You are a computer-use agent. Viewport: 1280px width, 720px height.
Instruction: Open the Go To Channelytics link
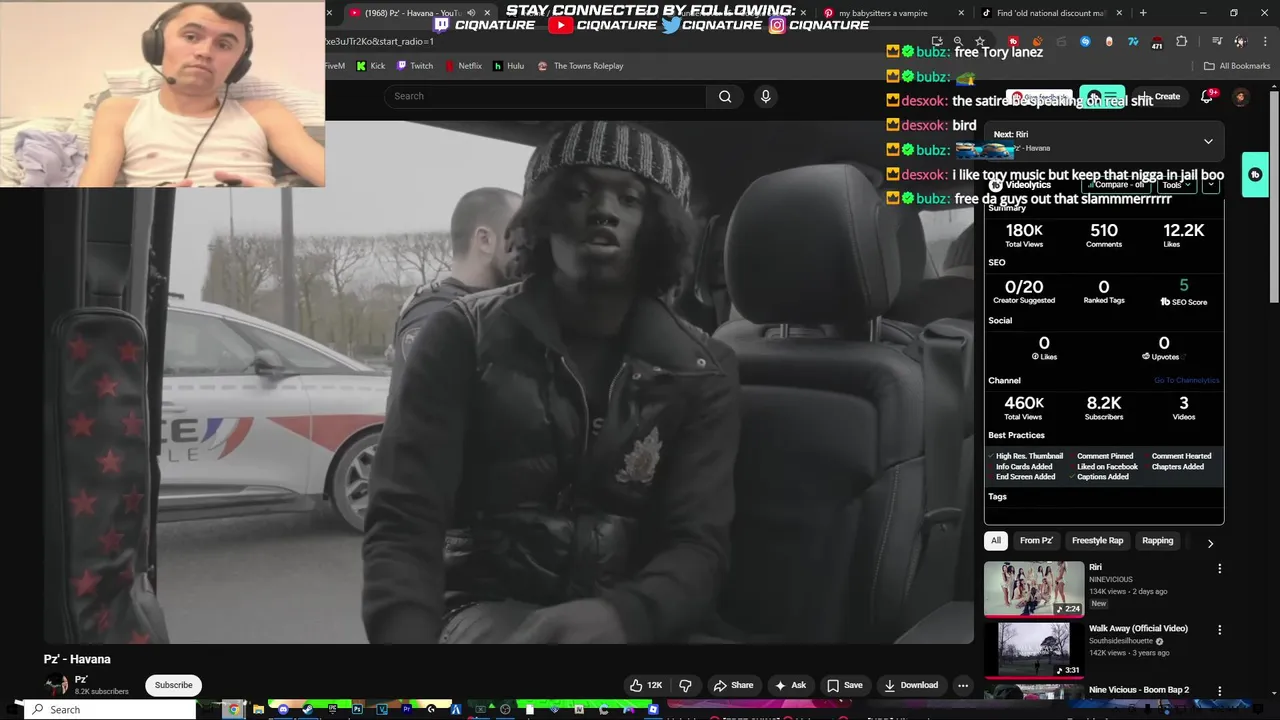click(1187, 381)
